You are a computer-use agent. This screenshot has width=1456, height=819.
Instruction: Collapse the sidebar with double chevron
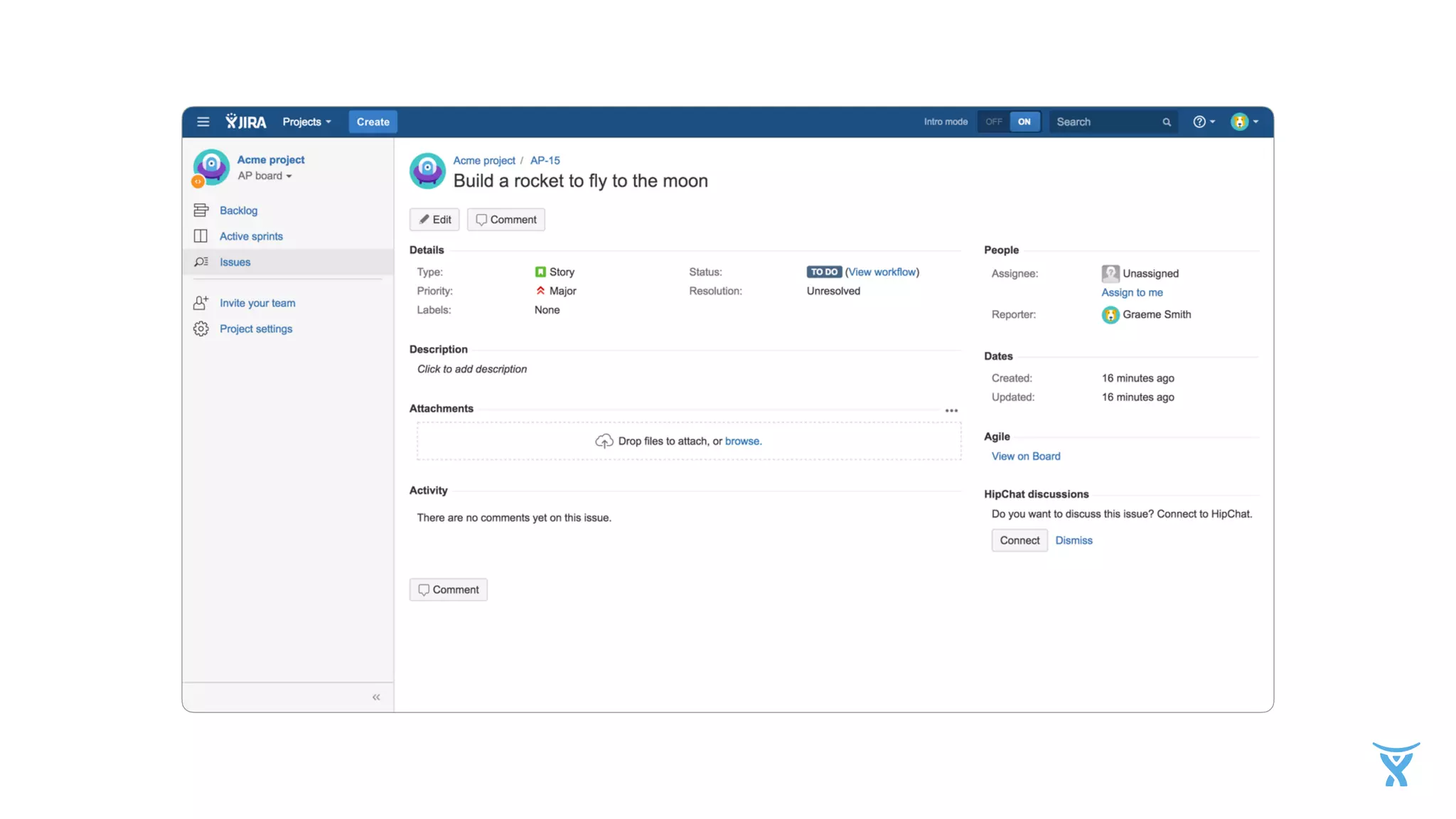pyautogui.click(x=376, y=697)
